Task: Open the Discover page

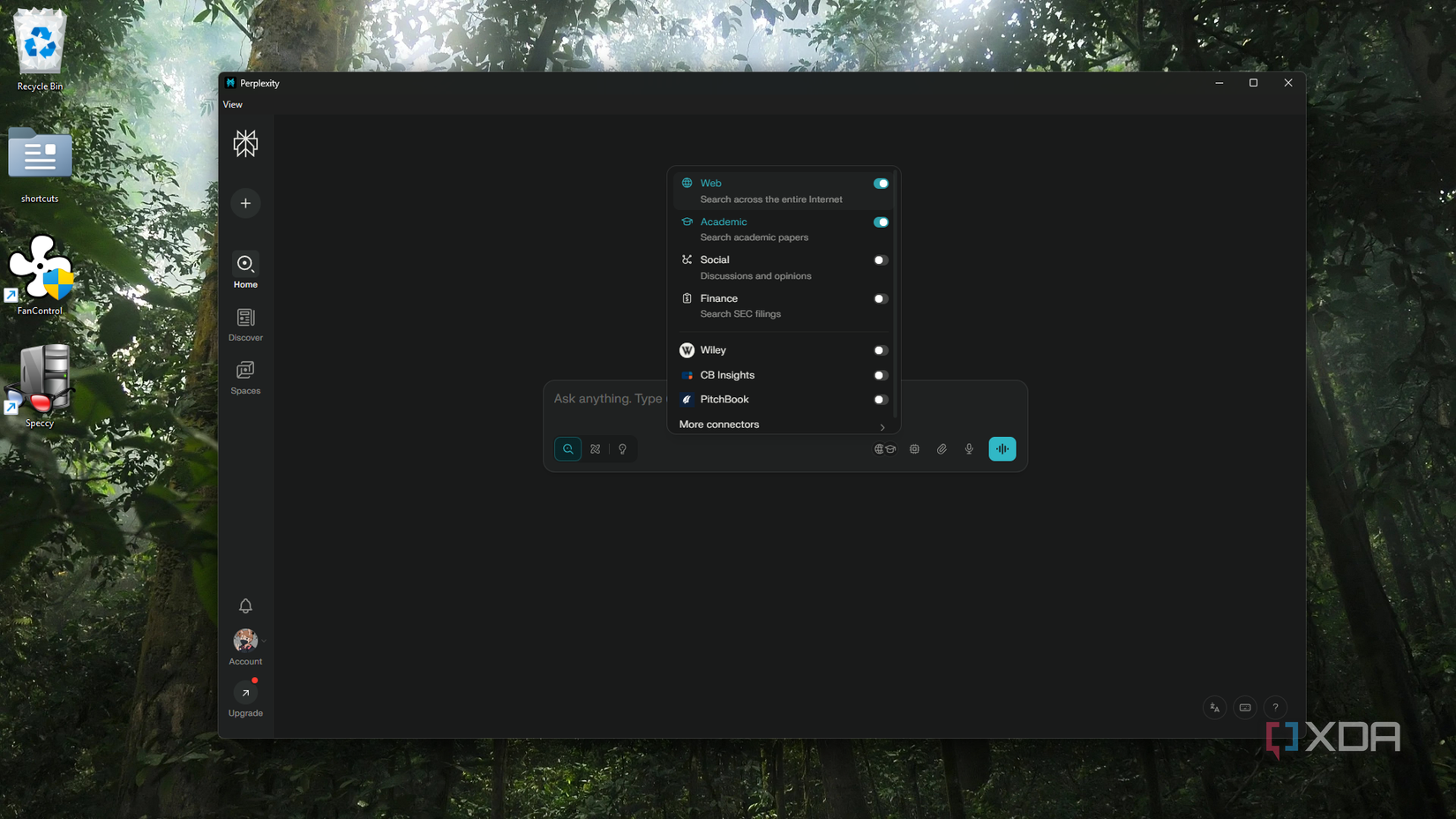Action: pos(245,324)
